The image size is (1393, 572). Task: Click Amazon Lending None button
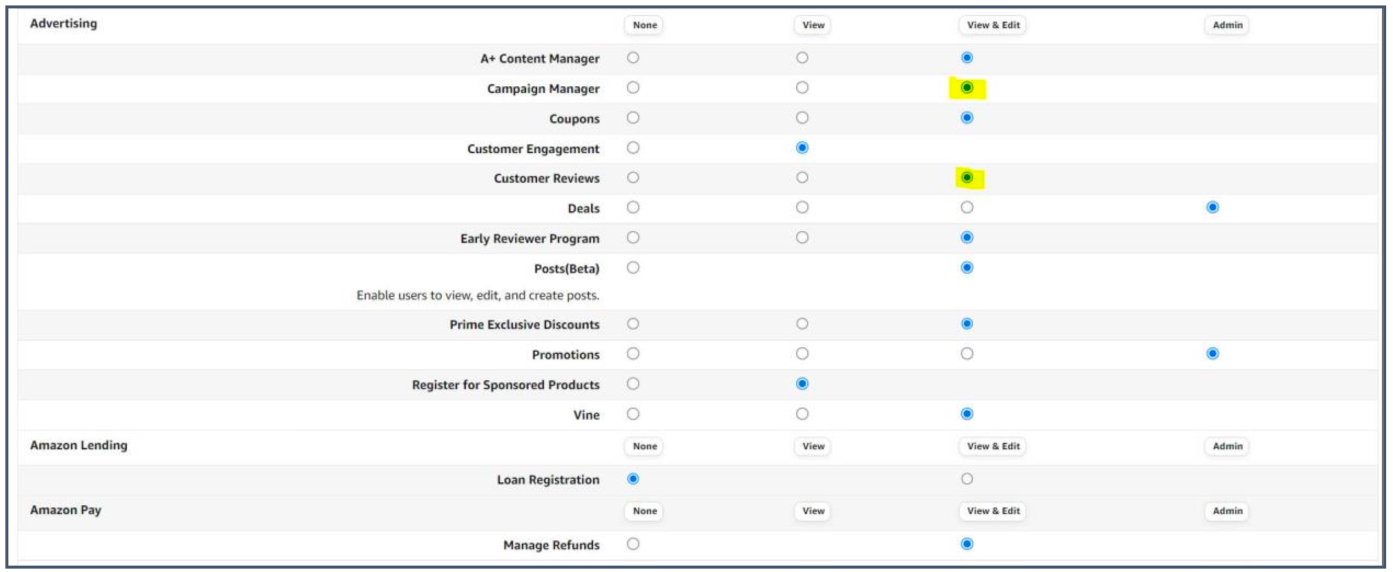[x=645, y=447]
